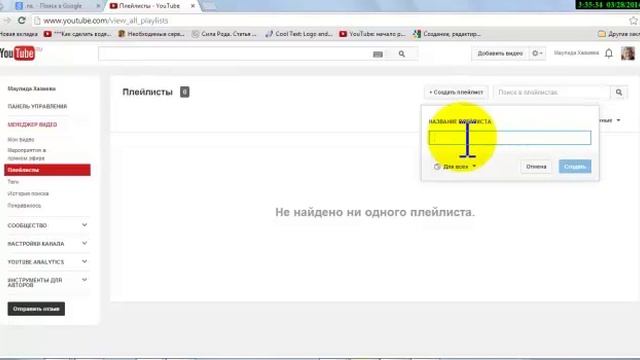The image size is (640, 360).
Task: Open ПАНЕЛЬ УПРАВЛЕНИЯ in the sidebar
Action: [x=37, y=107]
